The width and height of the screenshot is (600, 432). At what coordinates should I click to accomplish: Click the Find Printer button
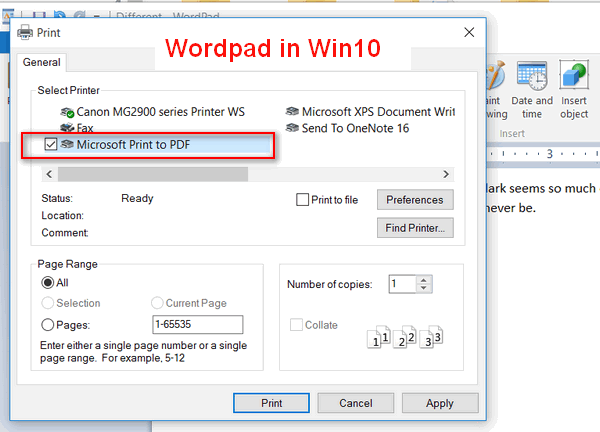point(415,228)
